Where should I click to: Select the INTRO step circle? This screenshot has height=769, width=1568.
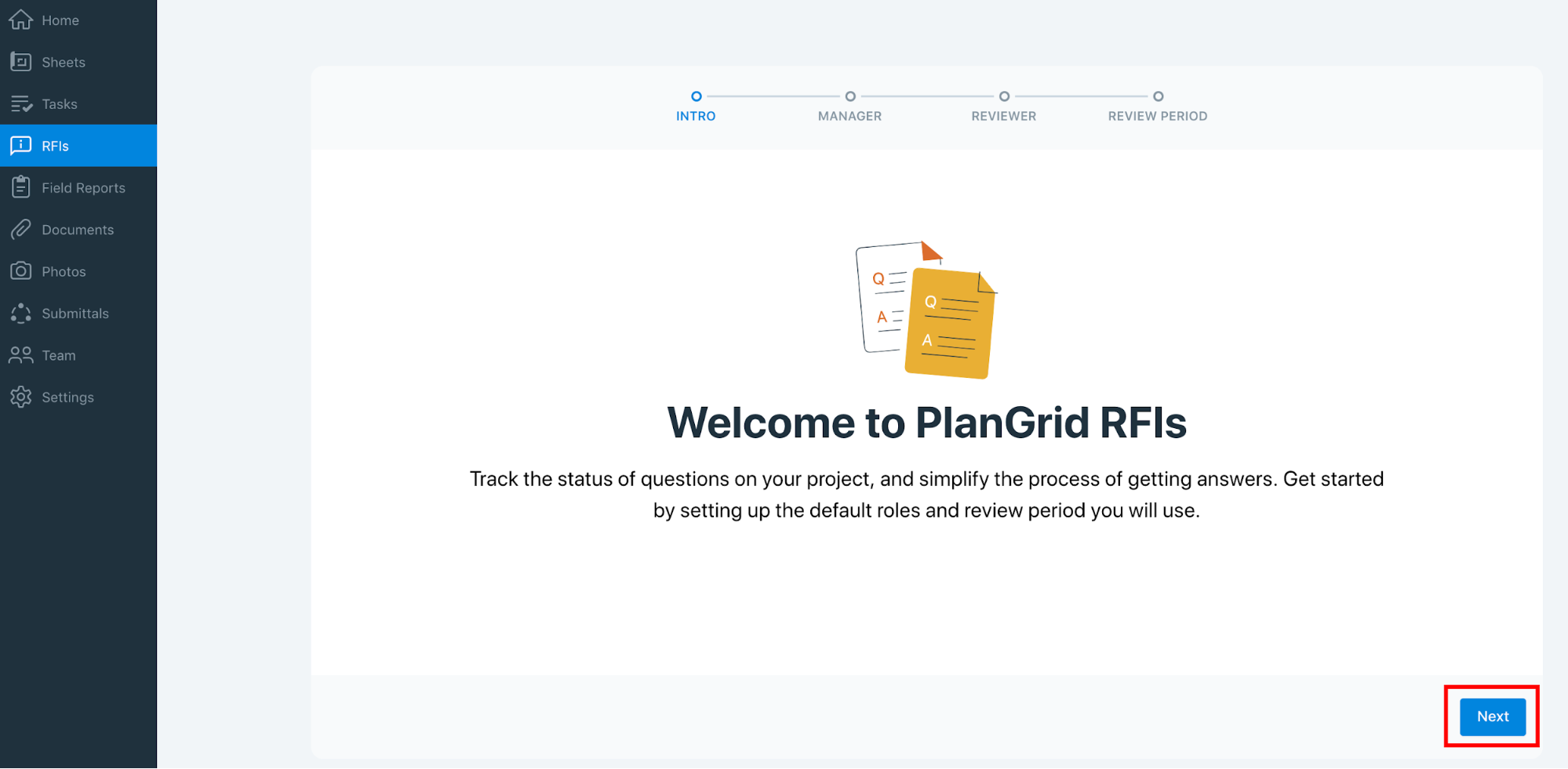(696, 96)
